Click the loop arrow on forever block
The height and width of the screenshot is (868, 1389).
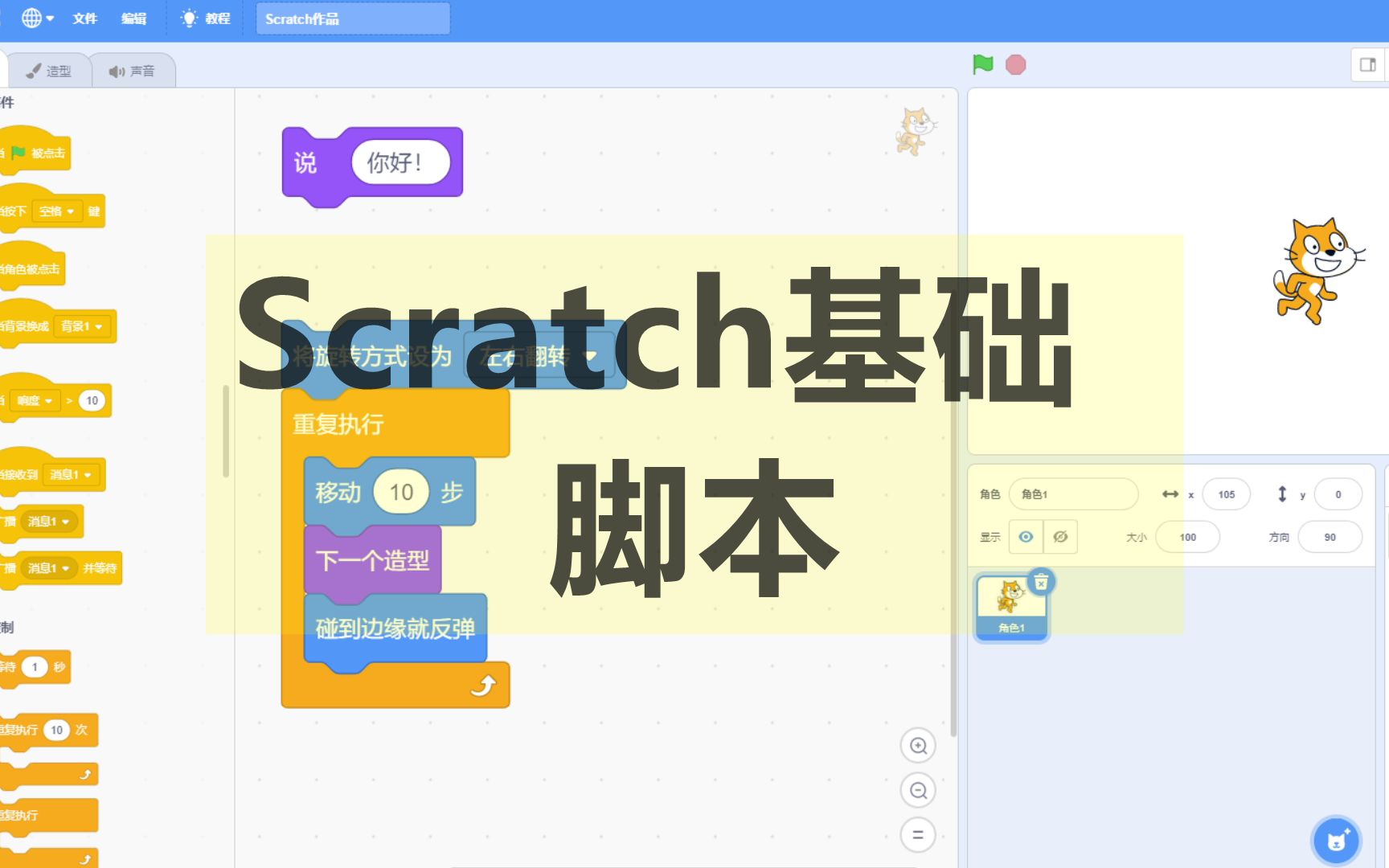click(x=483, y=686)
